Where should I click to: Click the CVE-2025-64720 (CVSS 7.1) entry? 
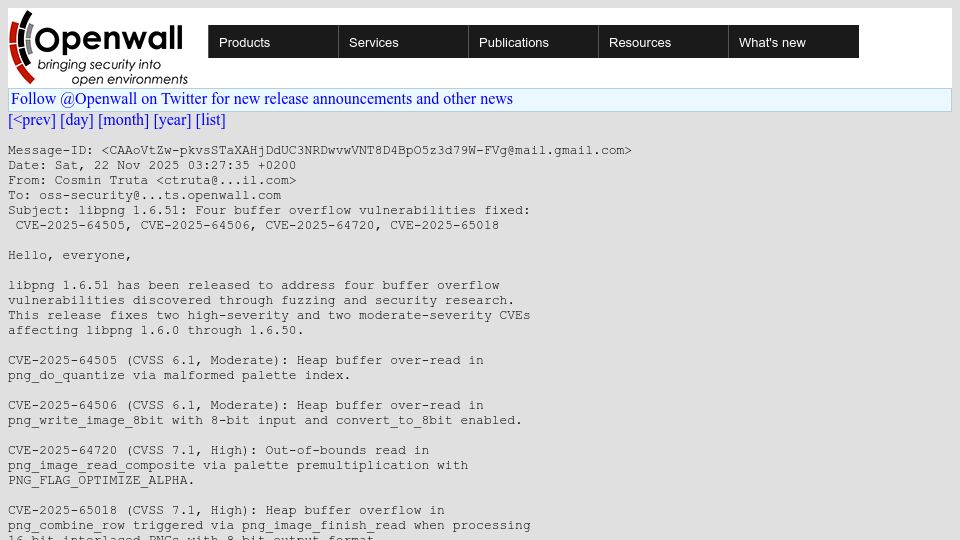(219, 451)
